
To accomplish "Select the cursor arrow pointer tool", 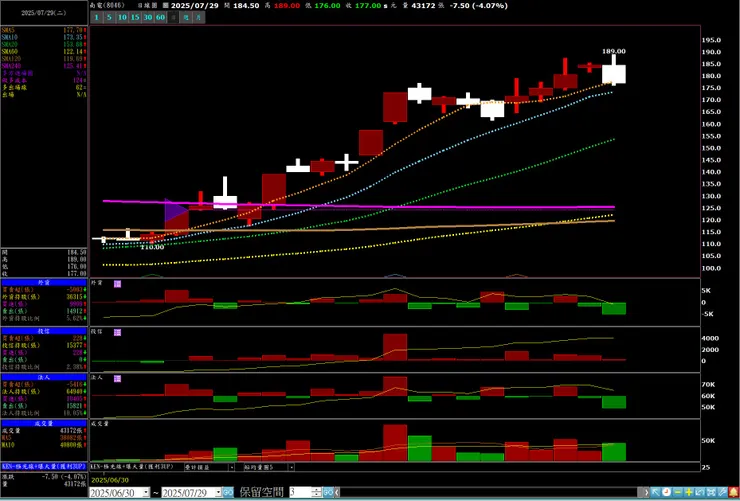I will click(x=655, y=492).
